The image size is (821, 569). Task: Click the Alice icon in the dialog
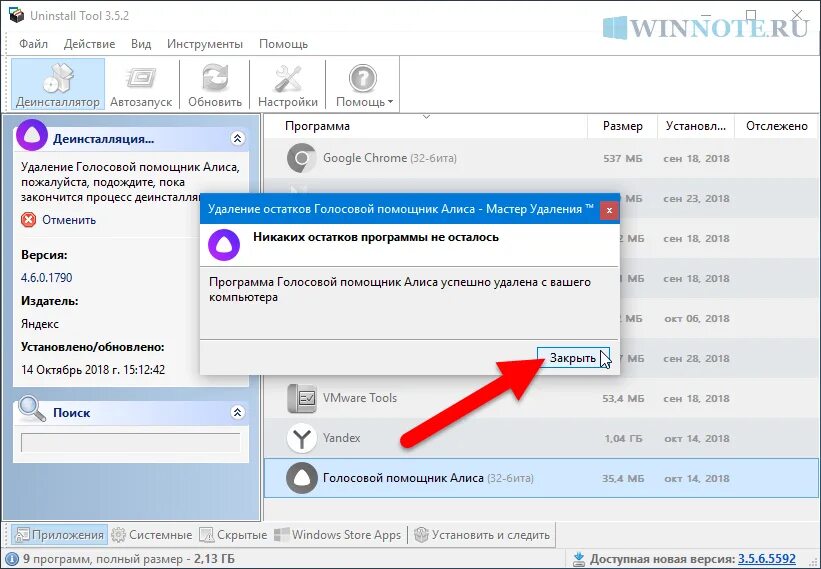[224, 244]
